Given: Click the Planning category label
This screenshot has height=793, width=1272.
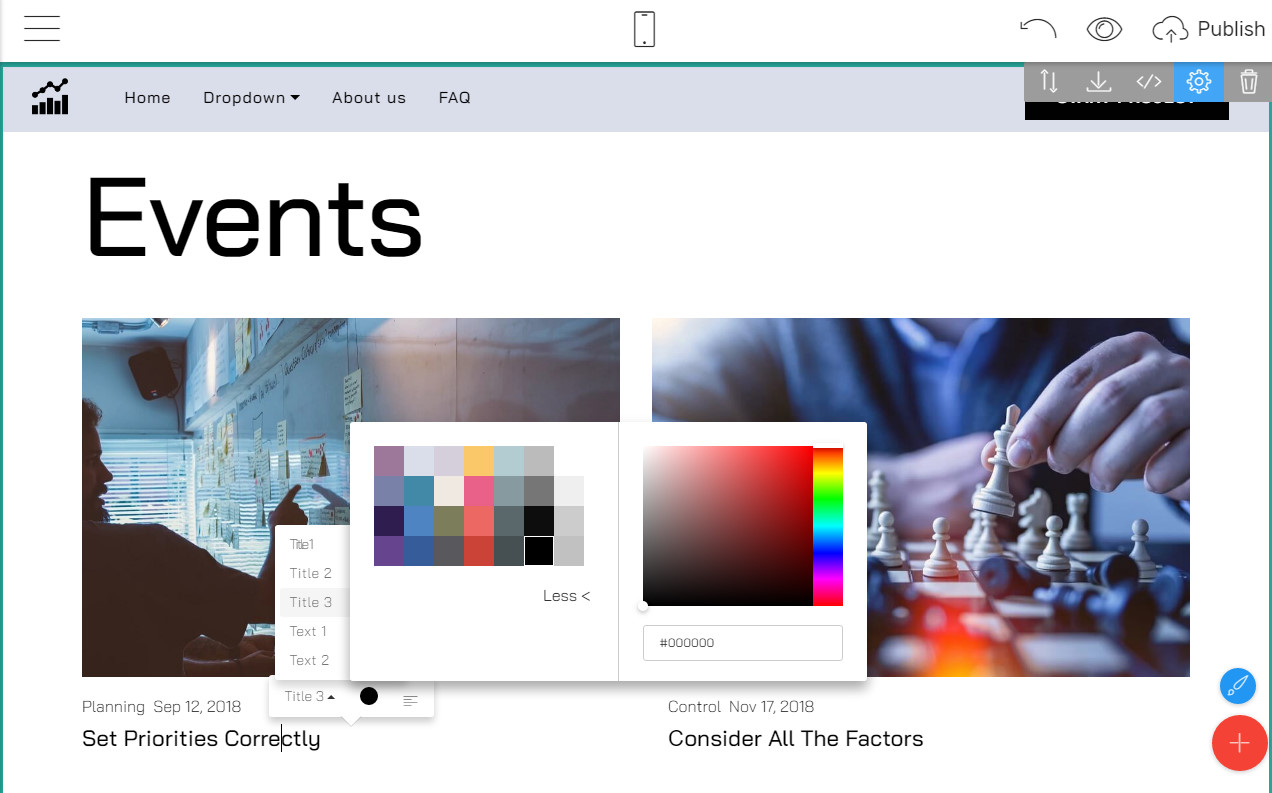Looking at the screenshot, I should tap(113, 707).
